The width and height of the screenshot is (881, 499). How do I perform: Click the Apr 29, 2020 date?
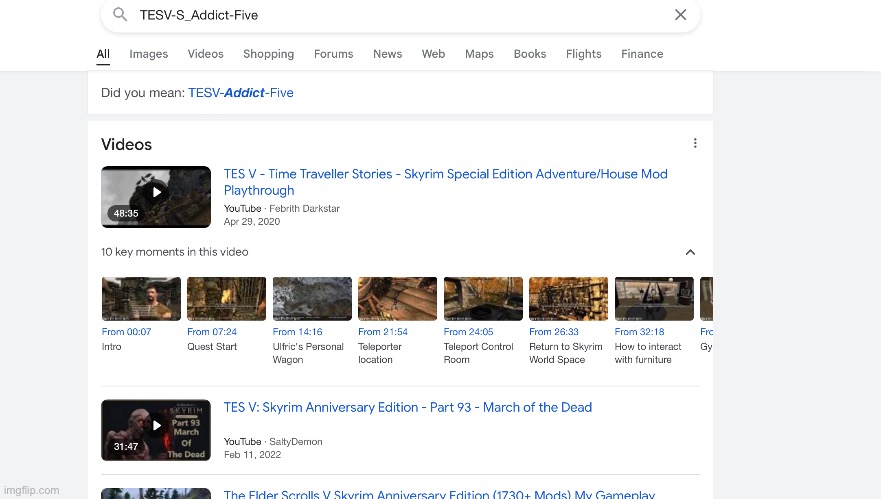tap(252, 221)
